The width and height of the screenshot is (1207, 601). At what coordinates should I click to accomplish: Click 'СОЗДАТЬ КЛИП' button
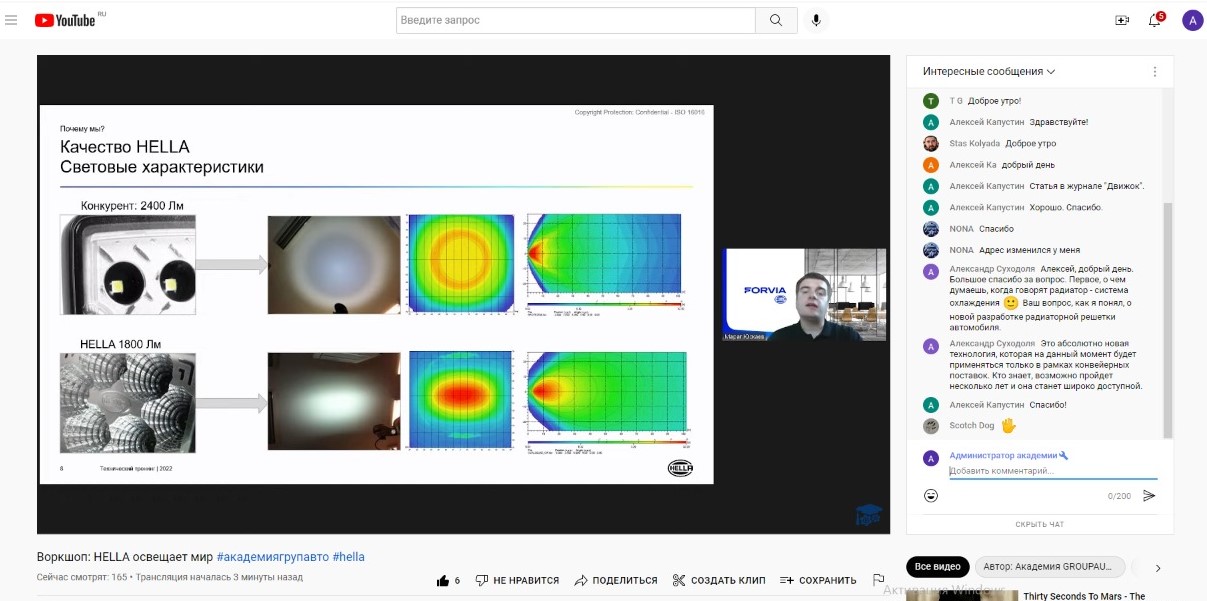tap(718, 580)
